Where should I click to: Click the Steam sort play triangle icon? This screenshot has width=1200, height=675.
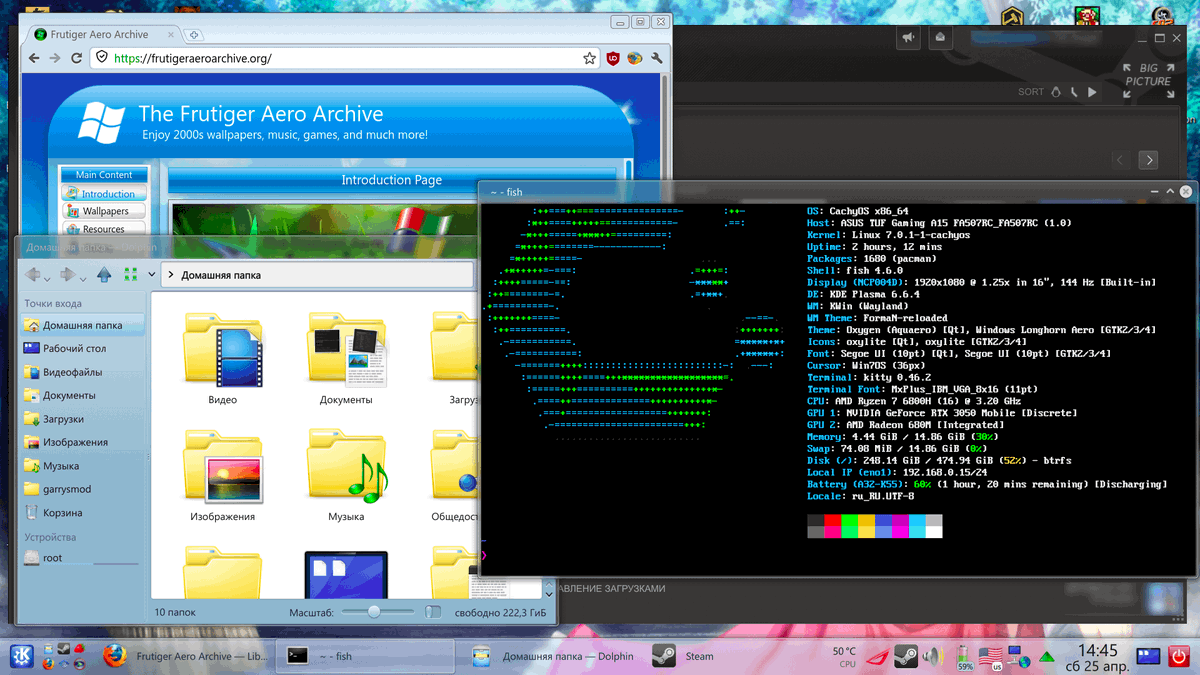click(x=1092, y=92)
